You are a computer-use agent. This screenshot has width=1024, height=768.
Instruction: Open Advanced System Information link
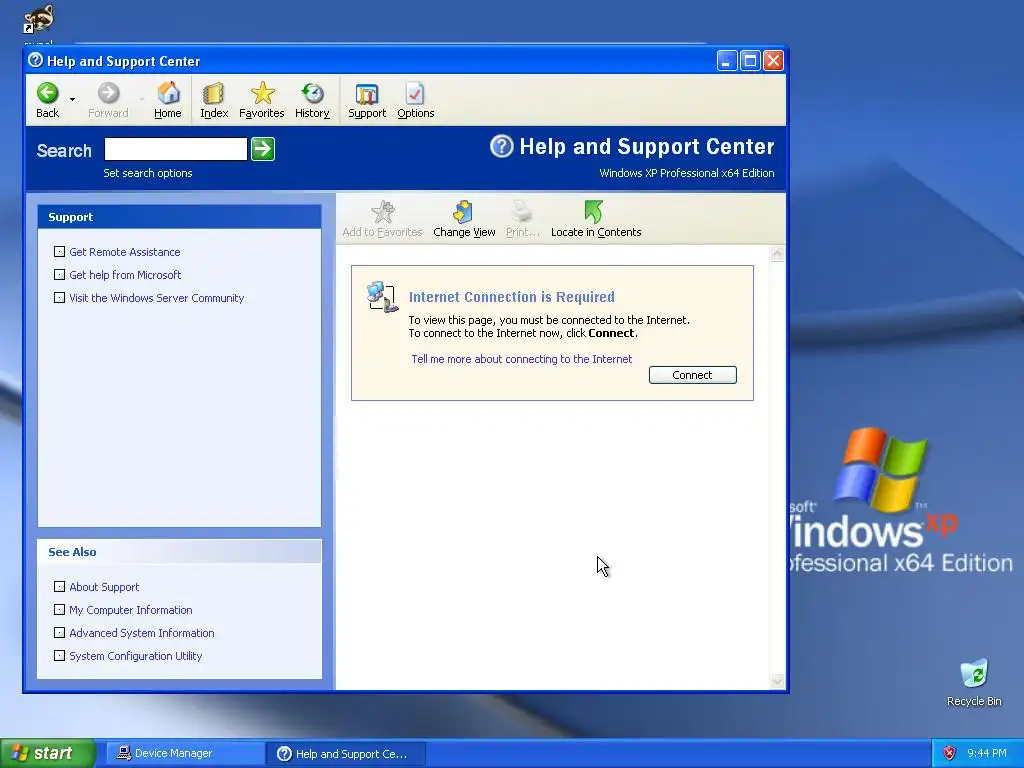pos(142,633)
